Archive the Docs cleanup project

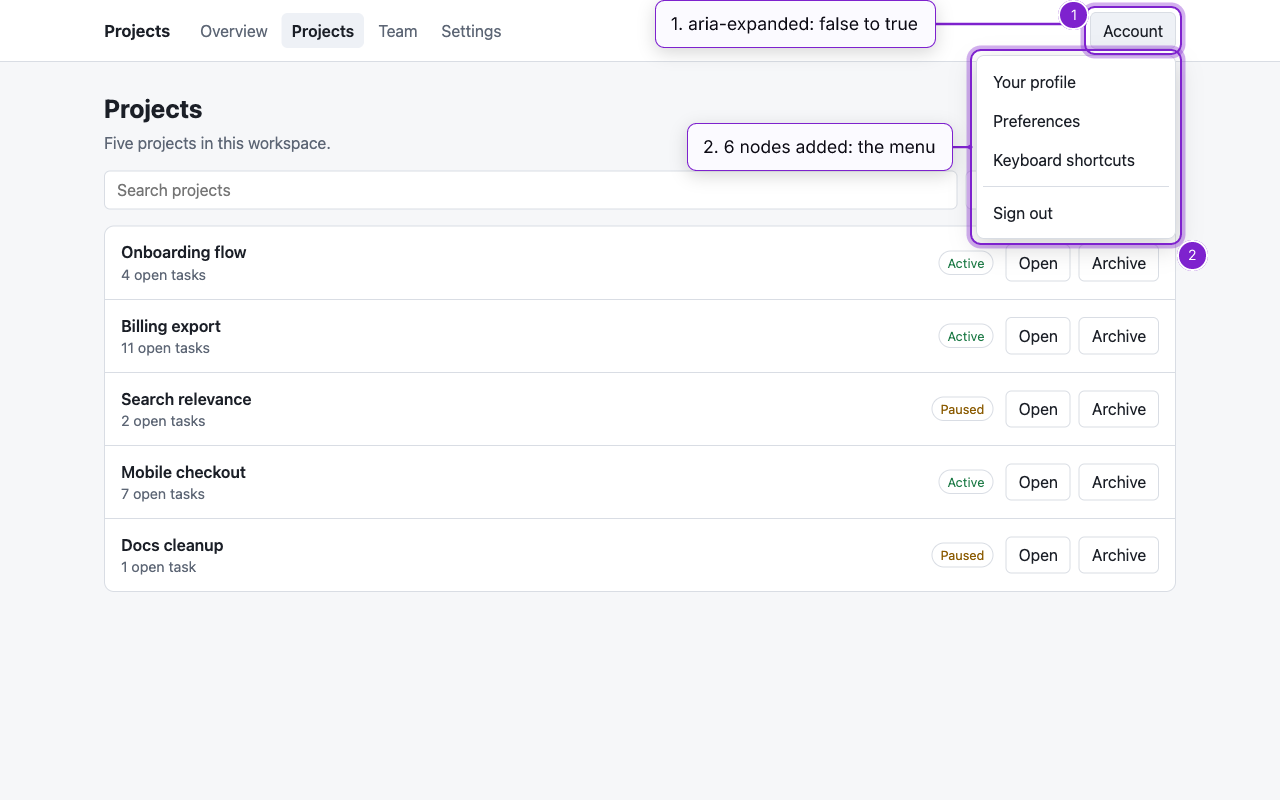click(1119, 555)
